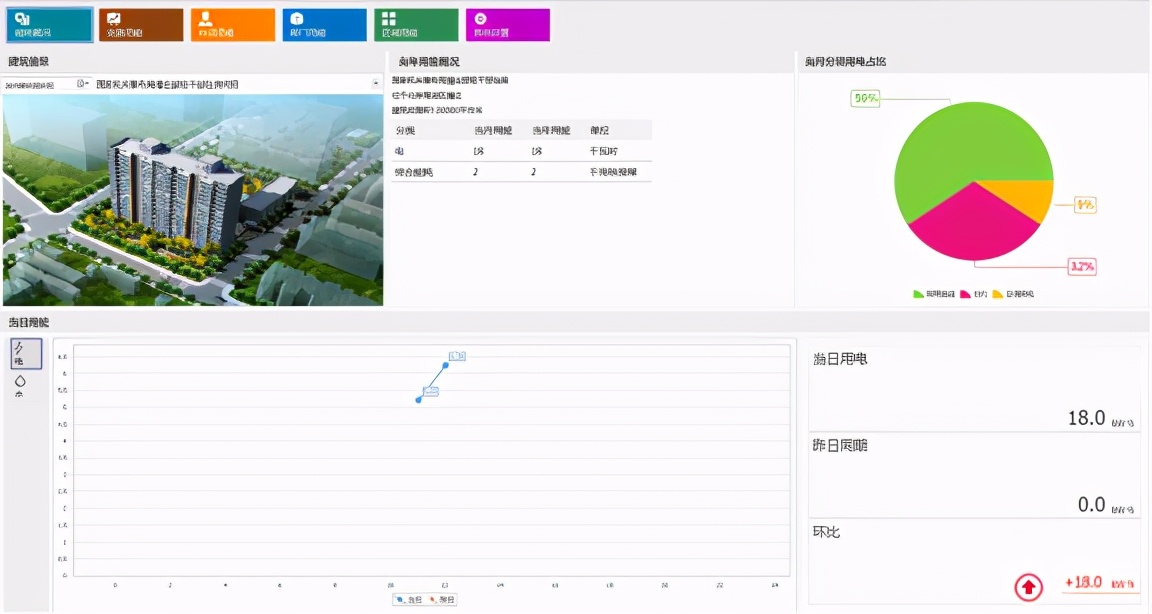Open the brown tile with trend-line icon
Image resolution: width=1152 pixels, height=614 pixels.
tap(141, 25)
